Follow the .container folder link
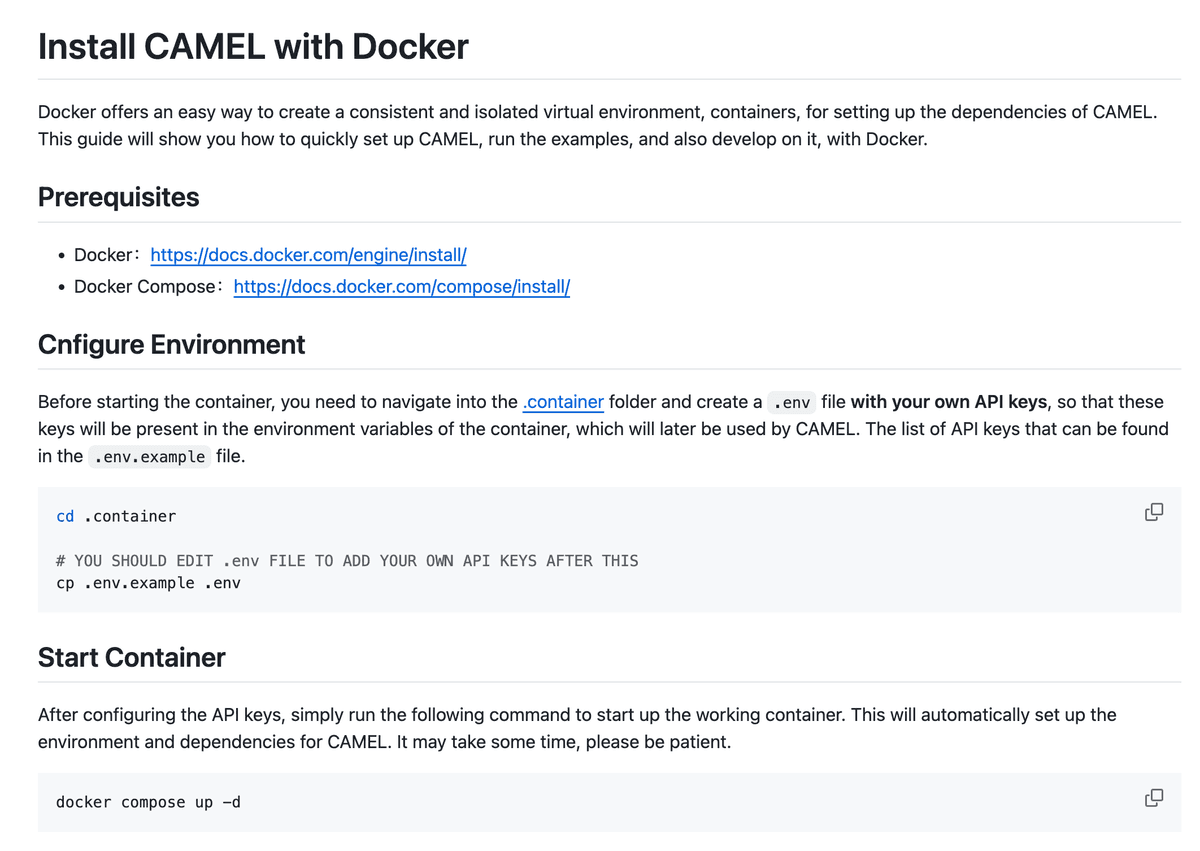The height and width of the screenshot is (851, 1200). coord(563,402)
